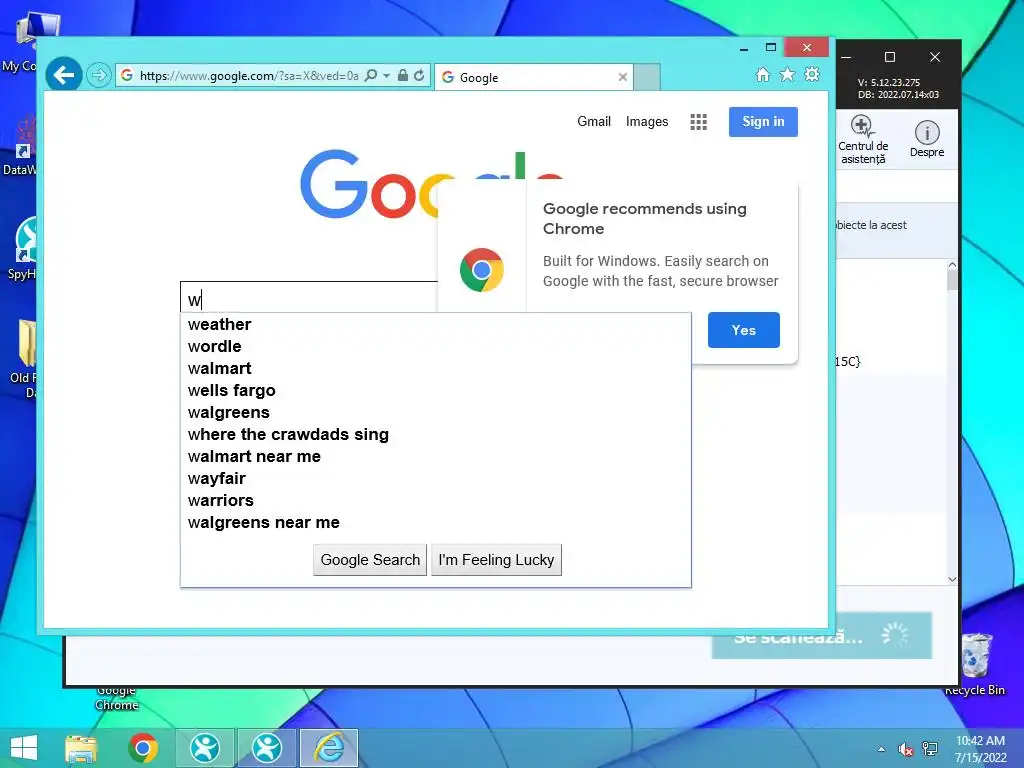This screenshot has height=768, width=1024.
Task: Launch Google Chrome from the taskbar
Action: [143, 748]
